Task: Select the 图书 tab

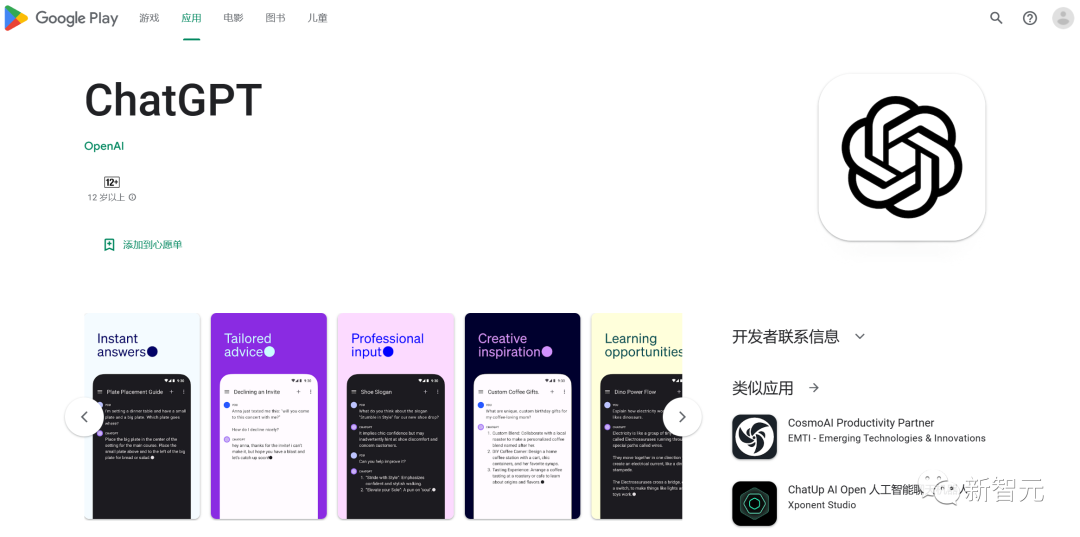Action: [276, 18]
